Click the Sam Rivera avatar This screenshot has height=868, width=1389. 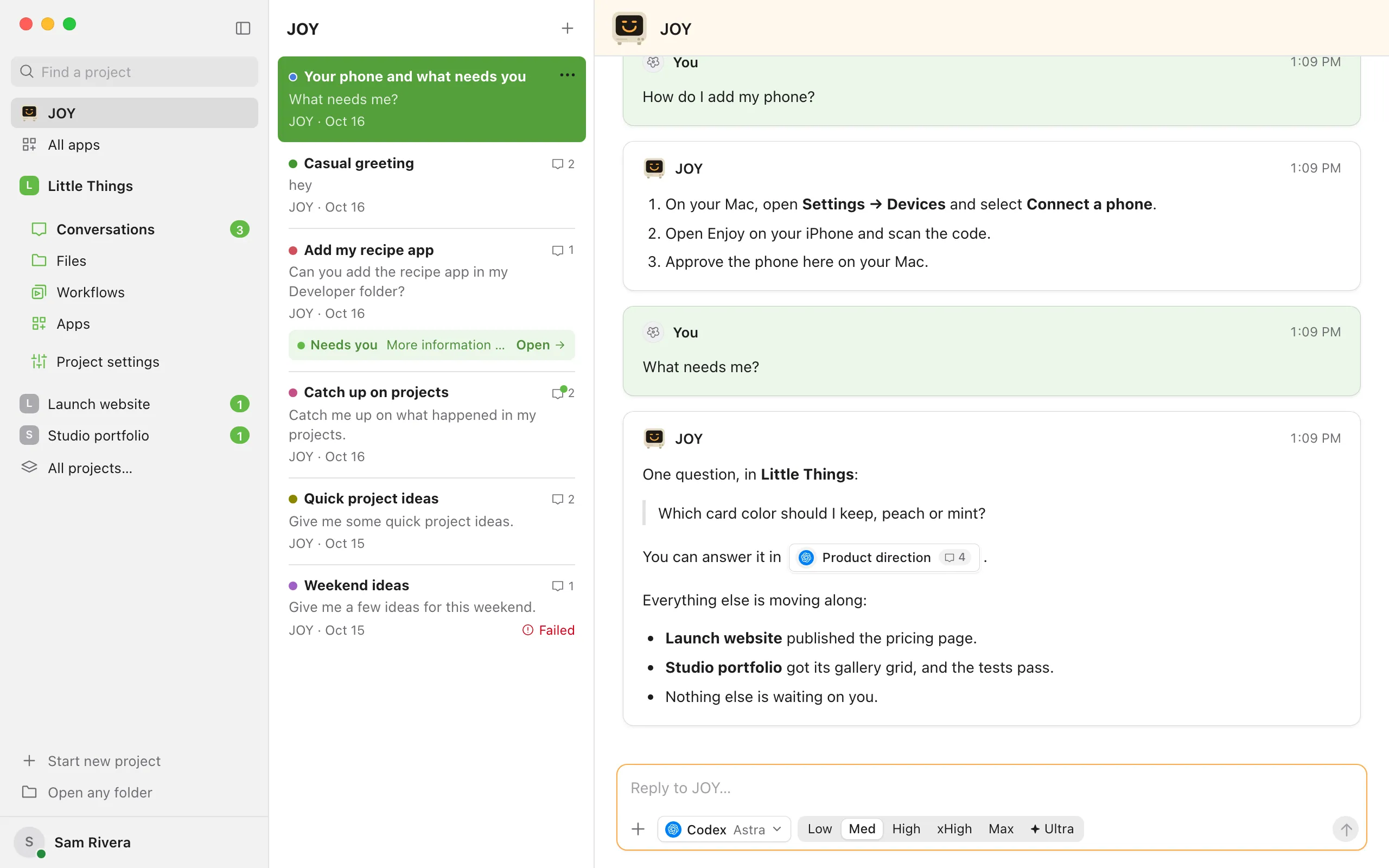(x=29, y=842)
